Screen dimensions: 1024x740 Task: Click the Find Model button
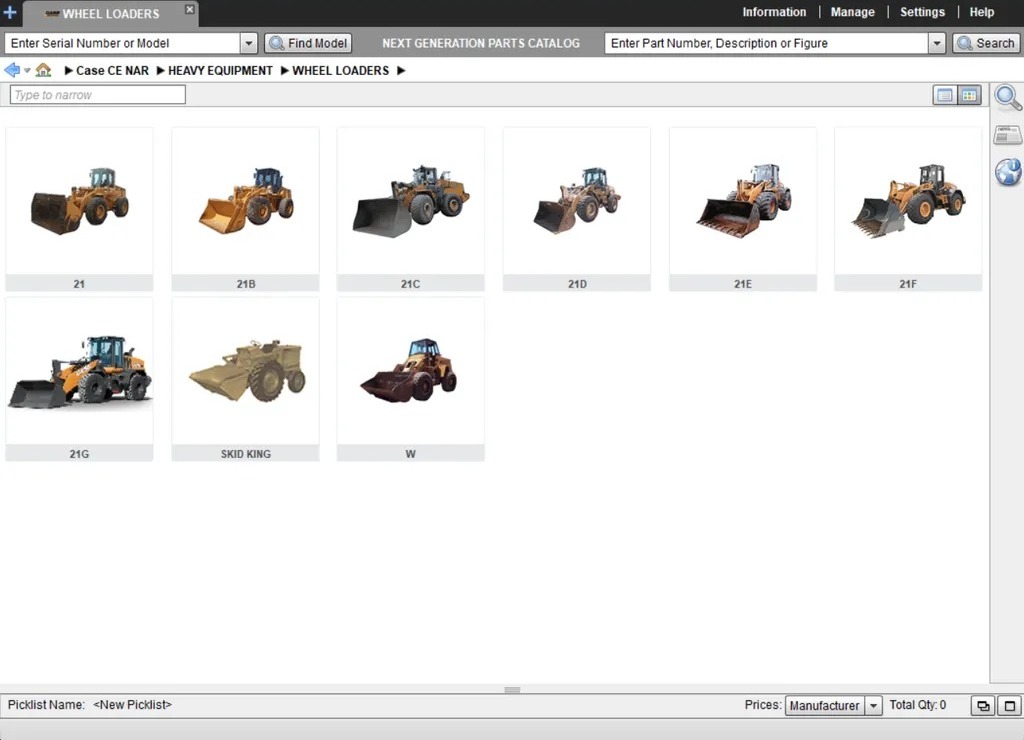(308, 43)
